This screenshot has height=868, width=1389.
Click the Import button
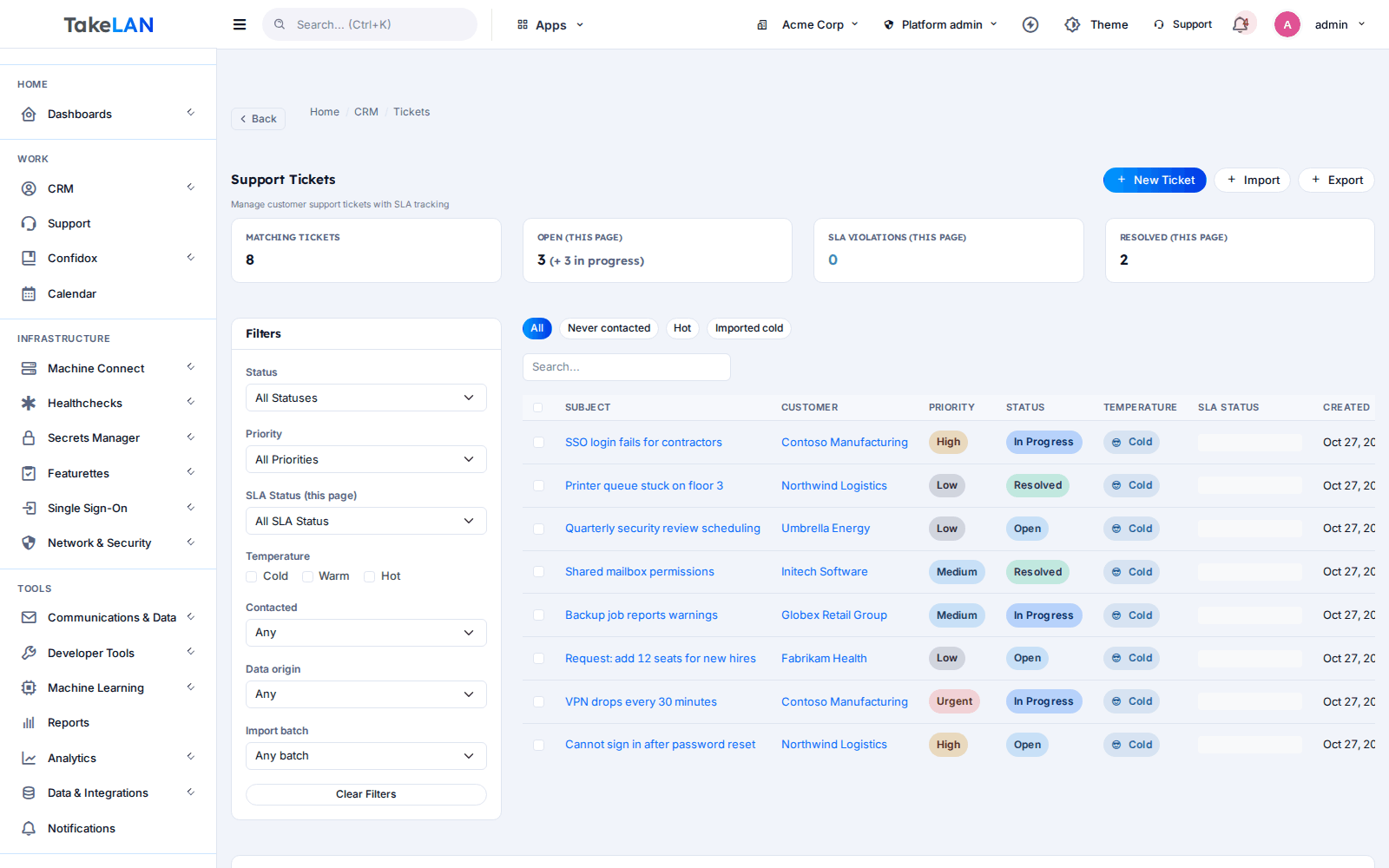point(1253,180)
